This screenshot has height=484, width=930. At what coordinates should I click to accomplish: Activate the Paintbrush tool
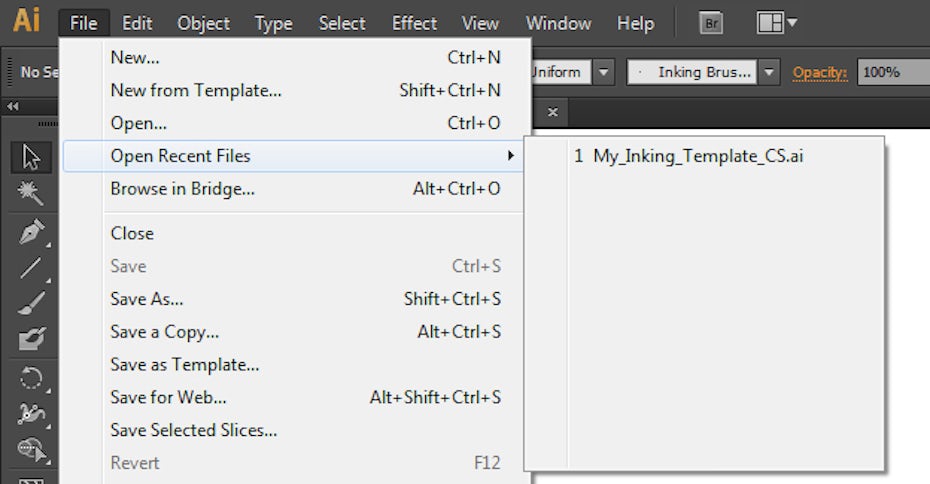(x=32, y=303)
